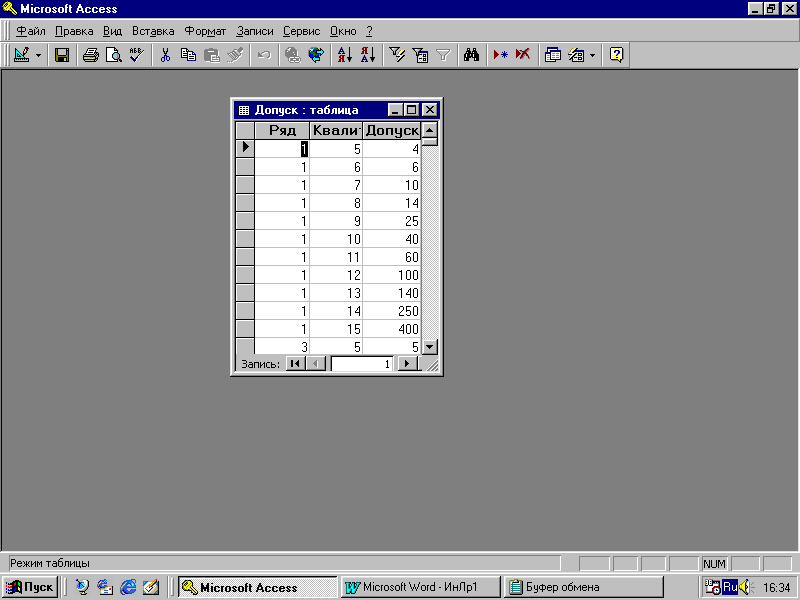Click the Format Painter brush icon
800x600 pixels.
pos(235,55)
